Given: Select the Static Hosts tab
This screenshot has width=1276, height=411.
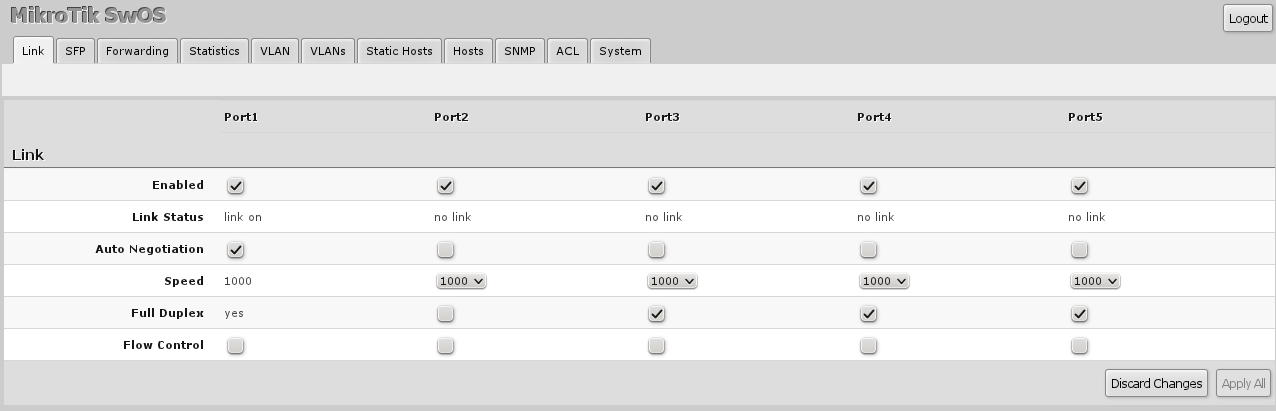Looking at the screenshot, I should pyautogui.click(x=399, y=51).
